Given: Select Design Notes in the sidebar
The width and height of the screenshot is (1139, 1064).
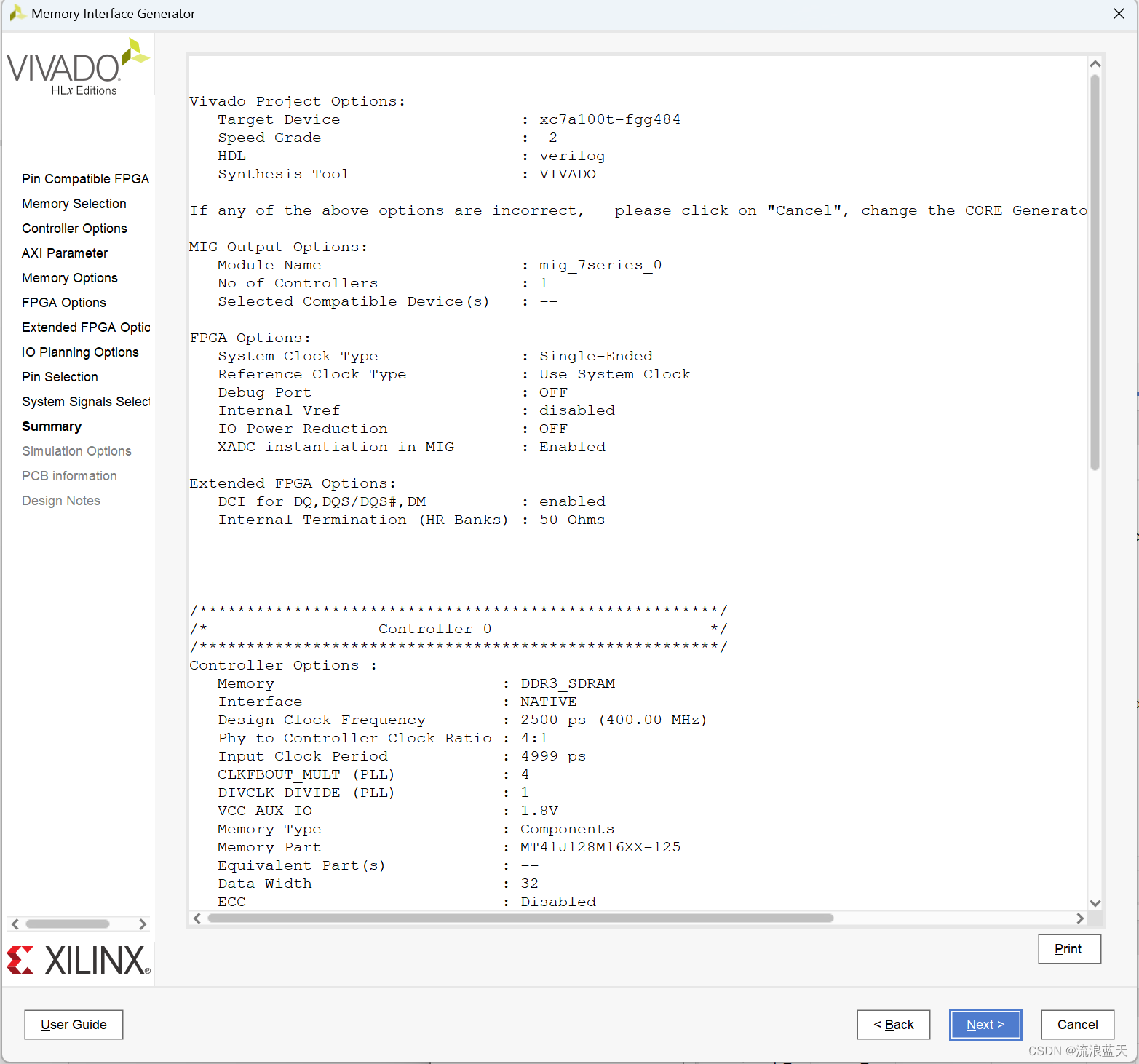Looking at the screenshot, I should pyautogui.click(x=61, y=500).
